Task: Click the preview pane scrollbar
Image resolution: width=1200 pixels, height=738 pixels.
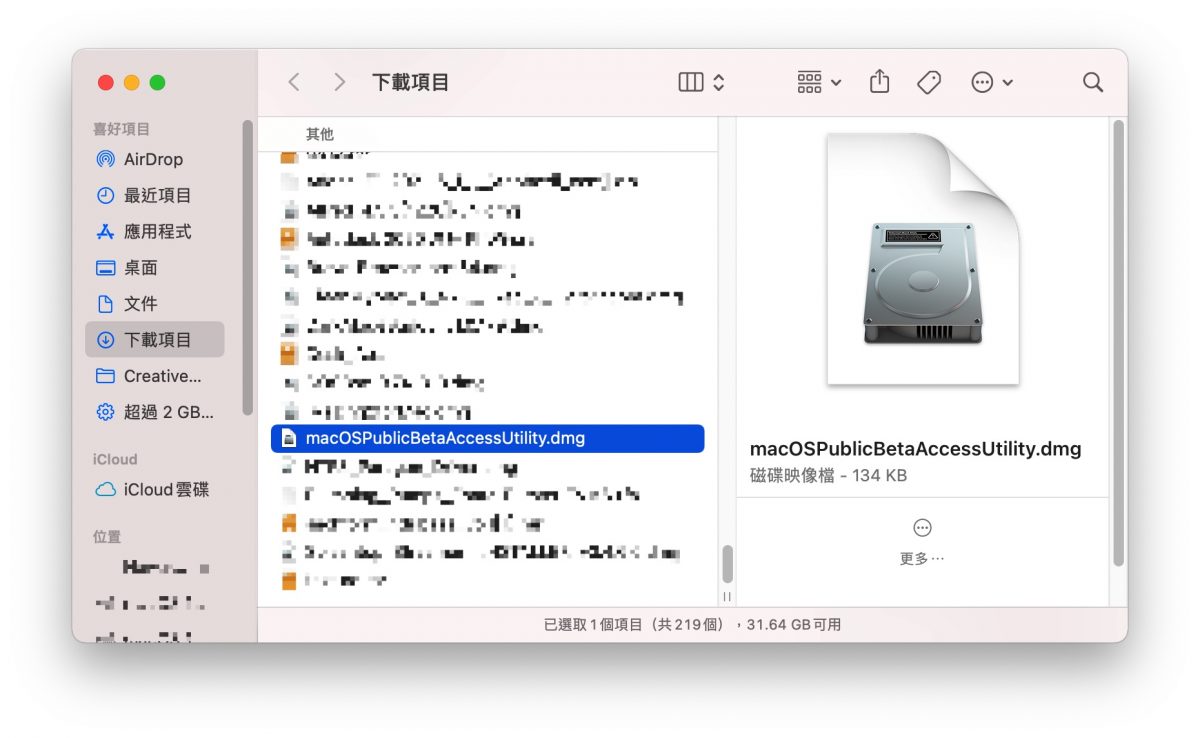Action: [1117, 342]
